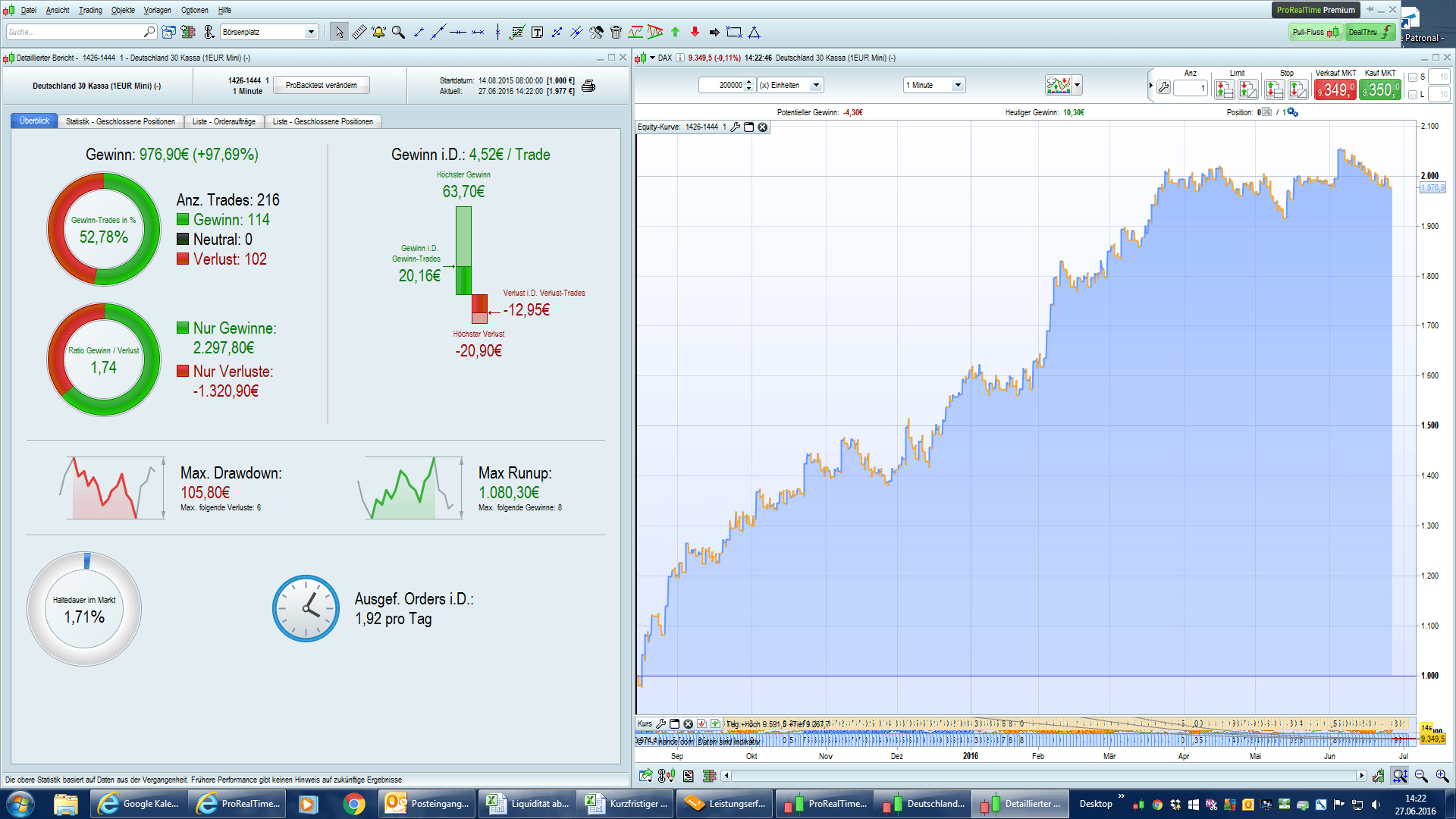This screenshot has width=1456, height=819.
Task: Open equity curve wrench settings icon
Action: pos(735,127)
